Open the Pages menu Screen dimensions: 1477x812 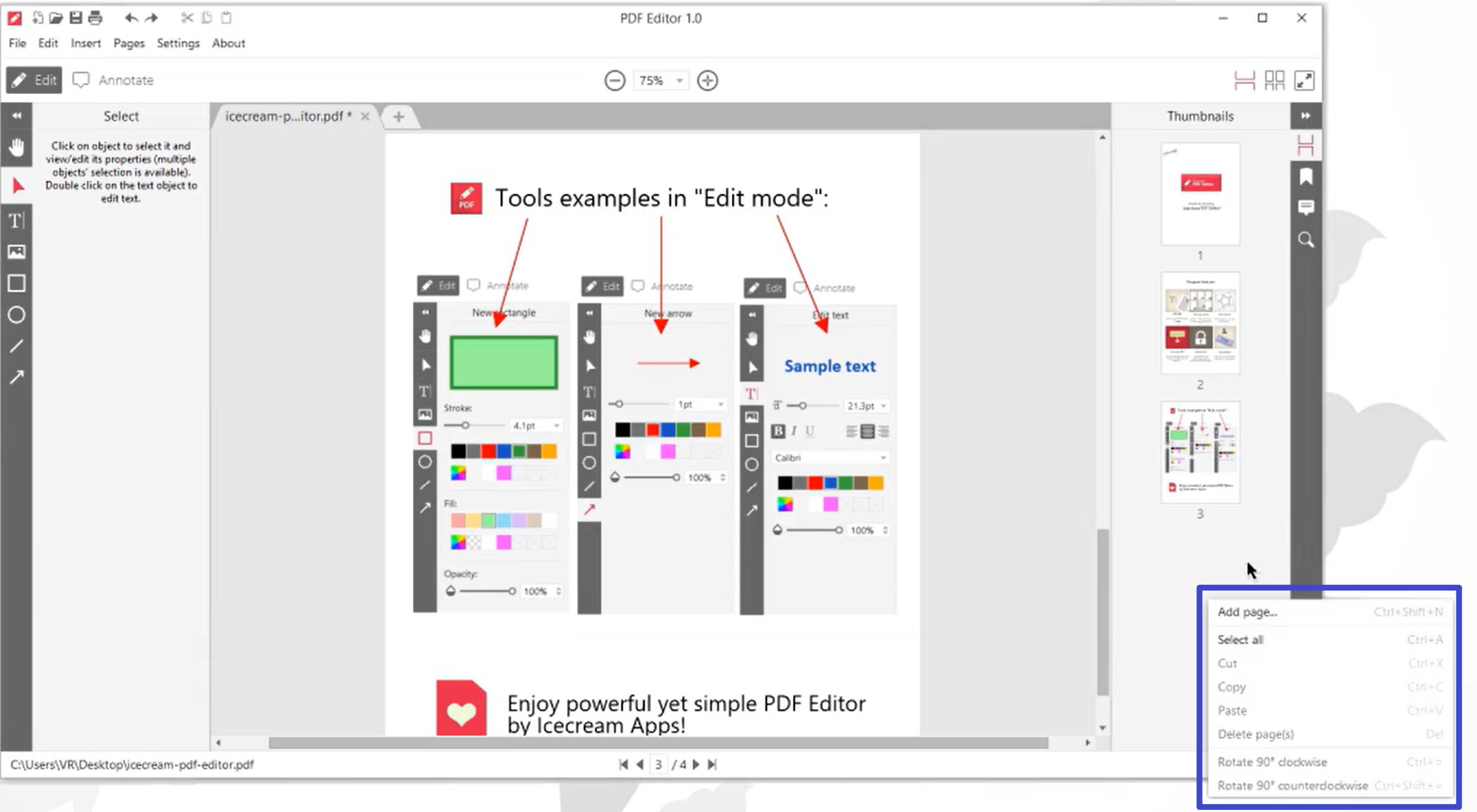(x=129, y=43)
